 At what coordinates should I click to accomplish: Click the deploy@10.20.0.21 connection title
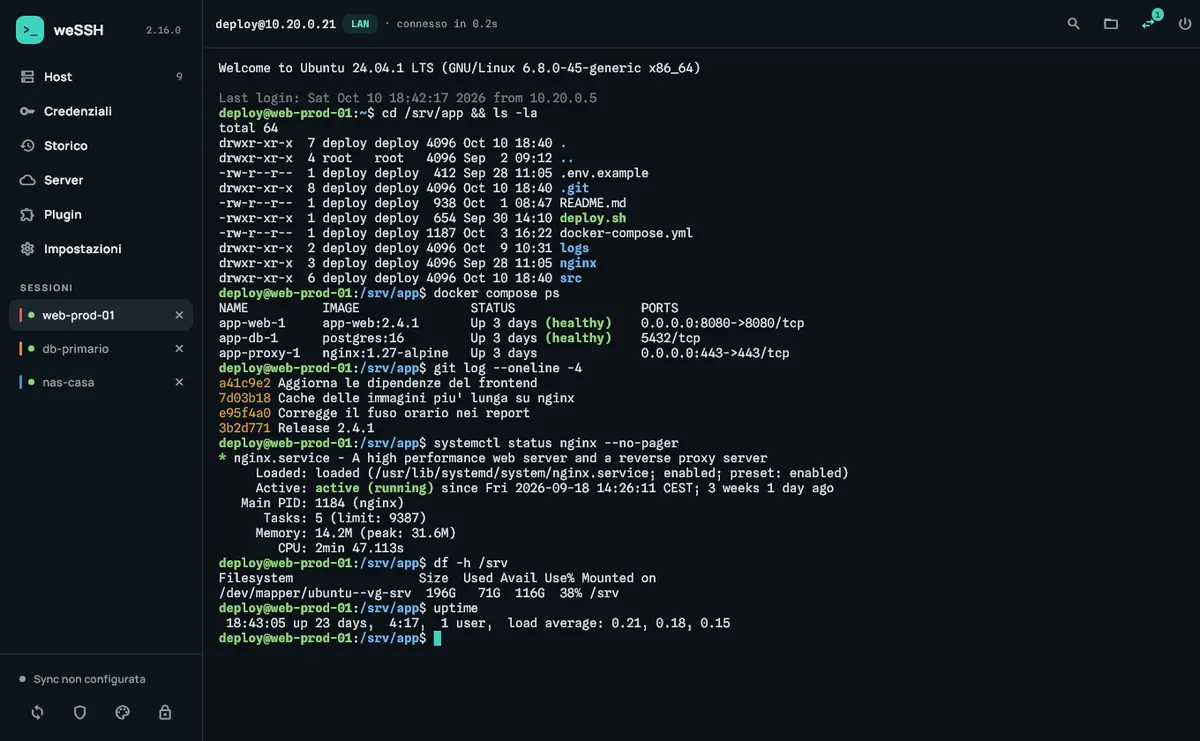click(276, 23)
